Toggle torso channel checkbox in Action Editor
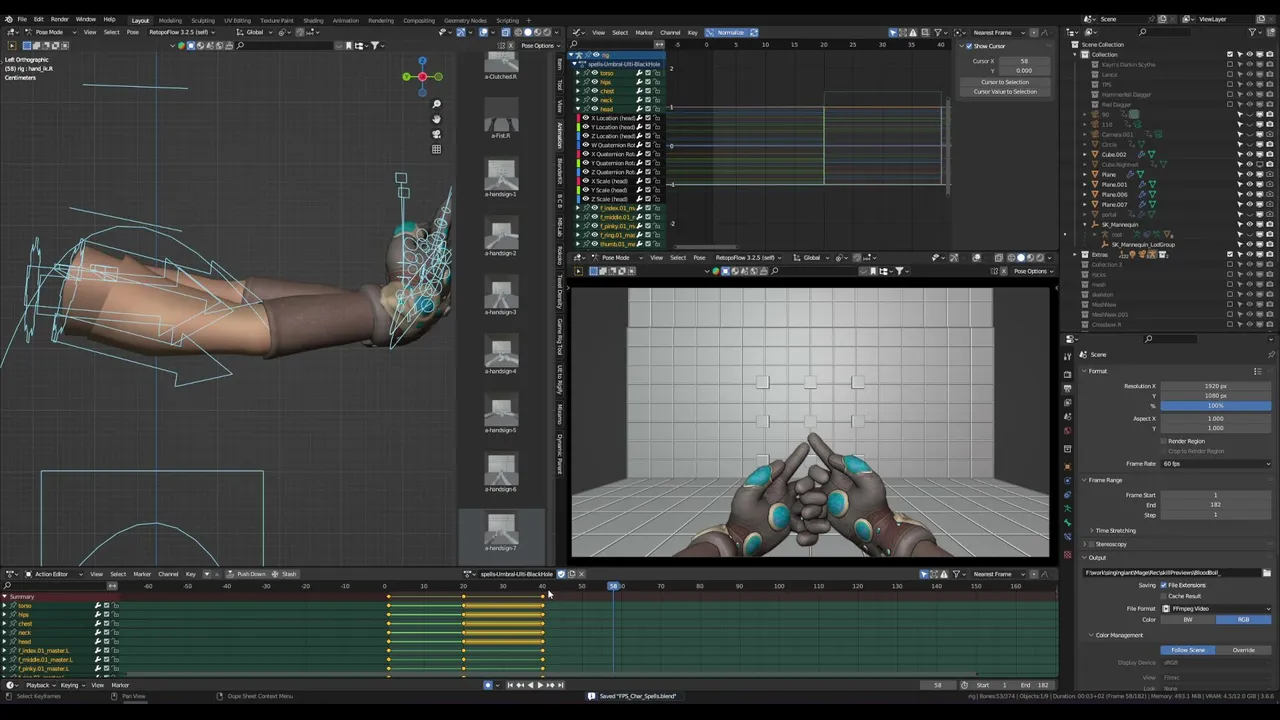 pyautogui.click(x=107, y=606)
